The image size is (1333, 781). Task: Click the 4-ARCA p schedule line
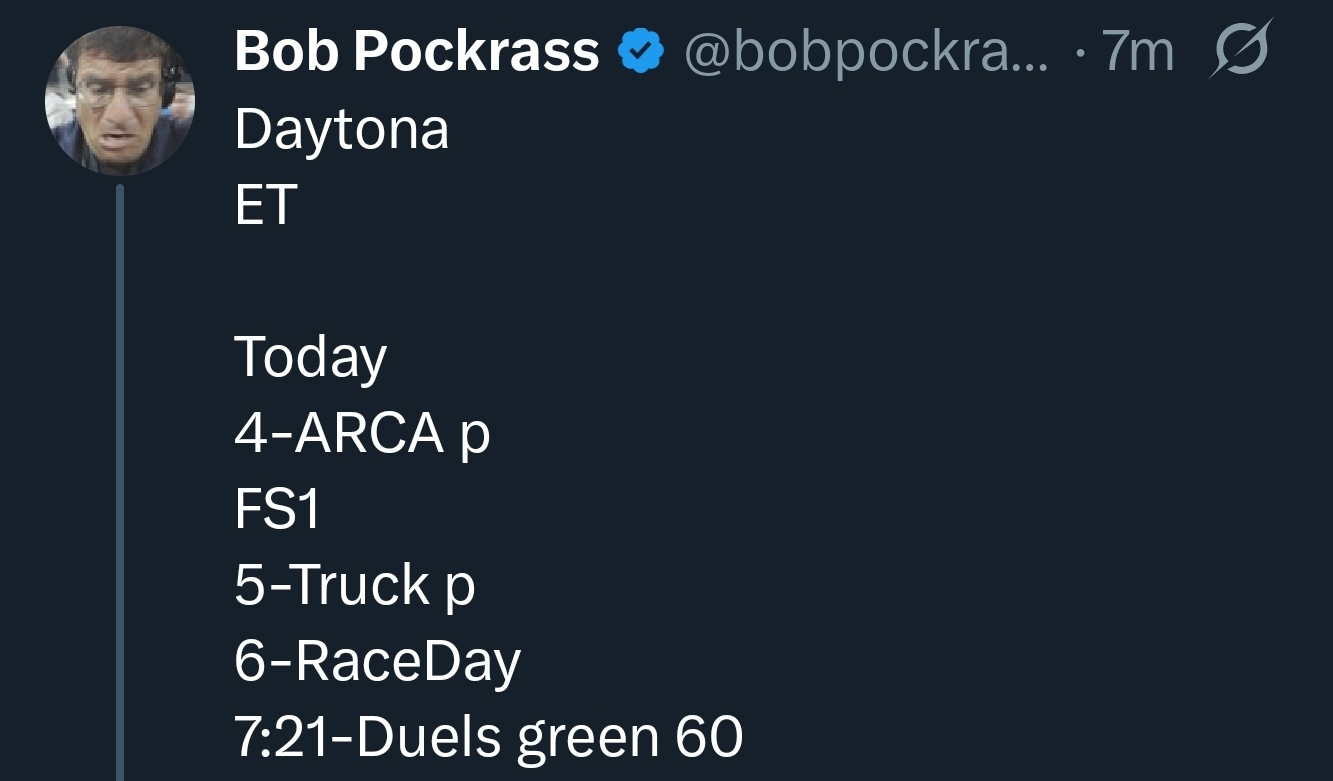click(362, 433)
